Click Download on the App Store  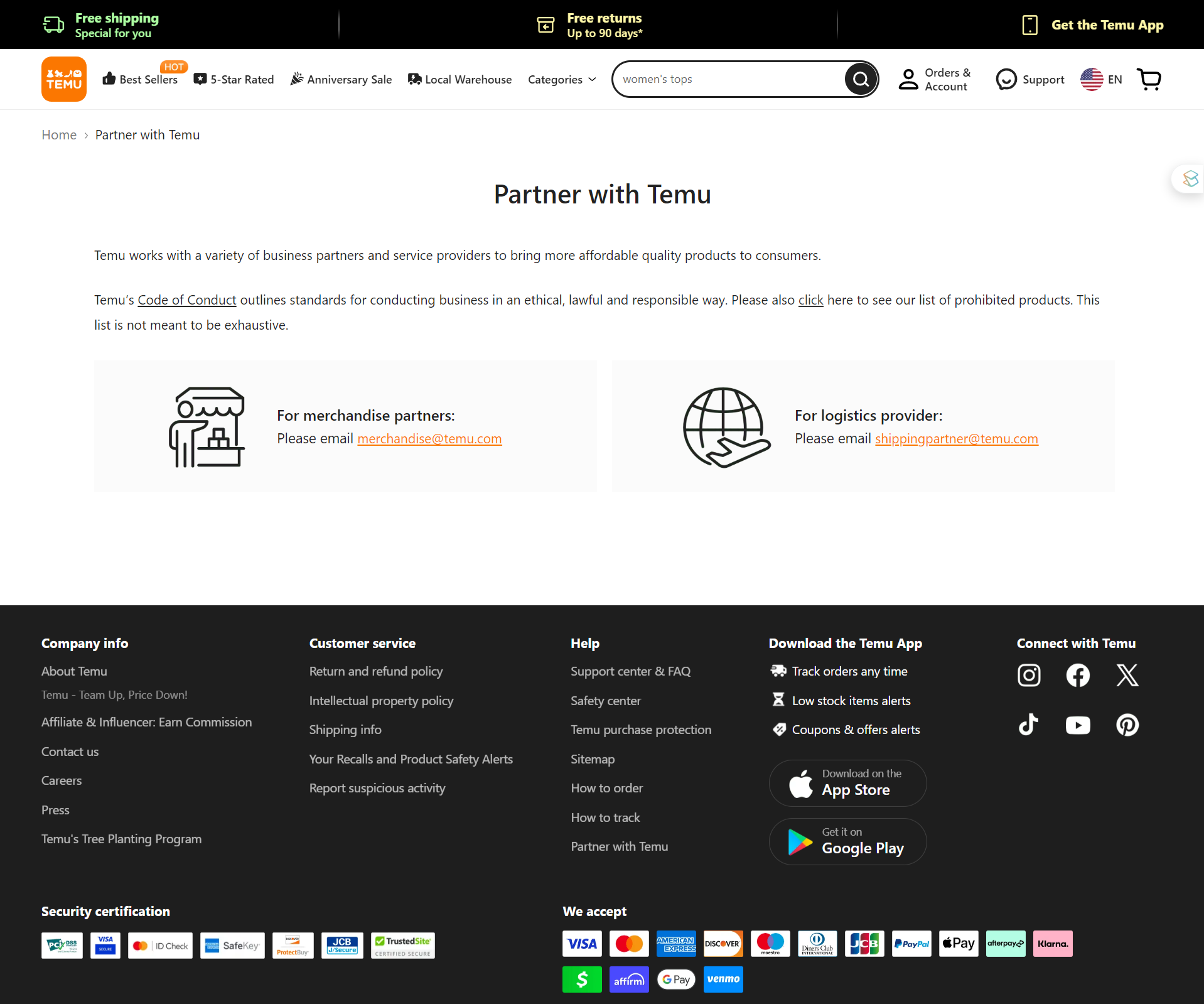847,784
